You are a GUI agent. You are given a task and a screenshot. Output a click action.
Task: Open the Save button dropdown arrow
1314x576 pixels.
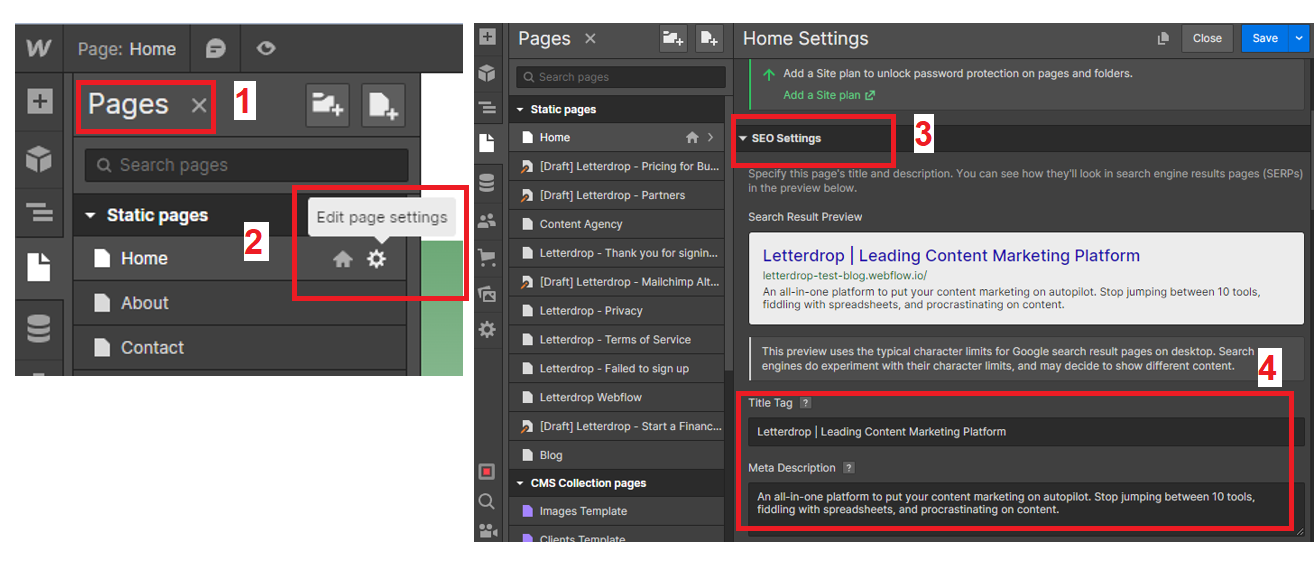tap(1299, 38)
